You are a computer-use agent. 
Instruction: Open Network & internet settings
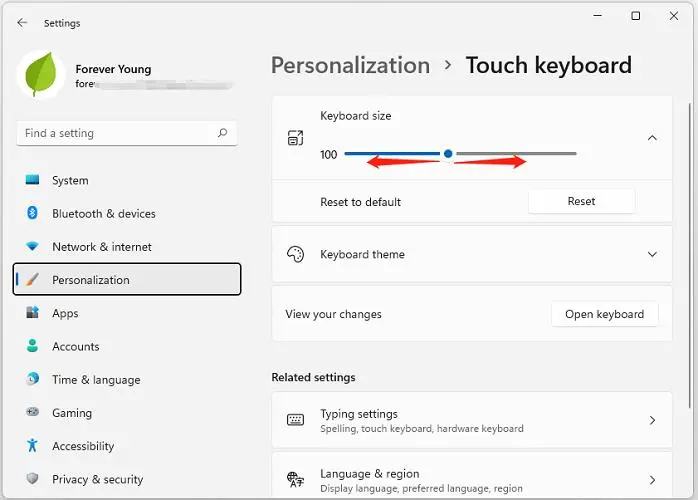click(x=127, y=247)
